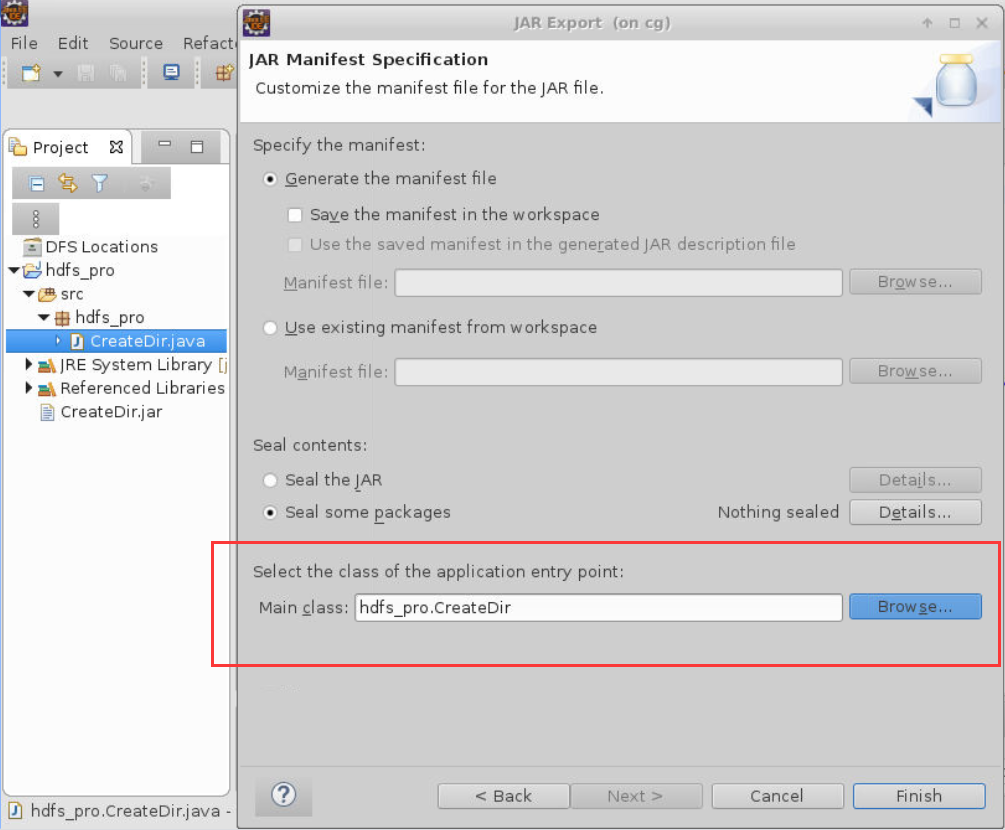Select CreateDir.jar file in the tree

click(x=111, y=411)
